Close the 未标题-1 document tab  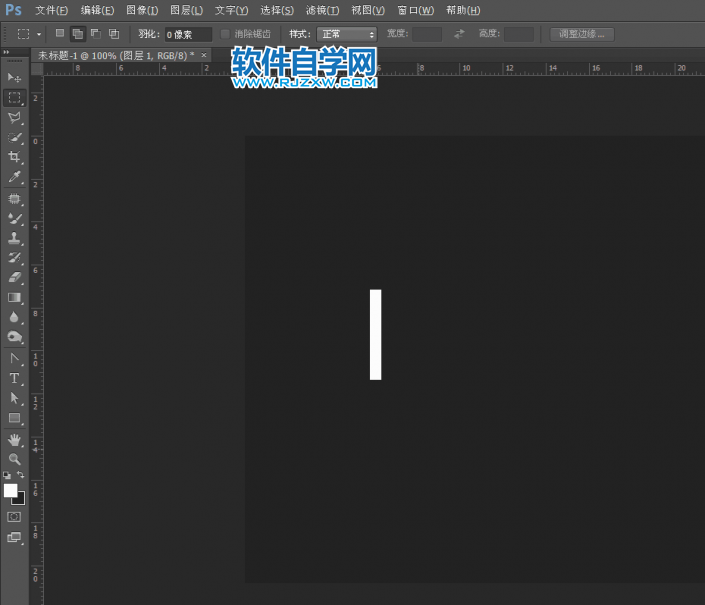click(x=204, y=55)
